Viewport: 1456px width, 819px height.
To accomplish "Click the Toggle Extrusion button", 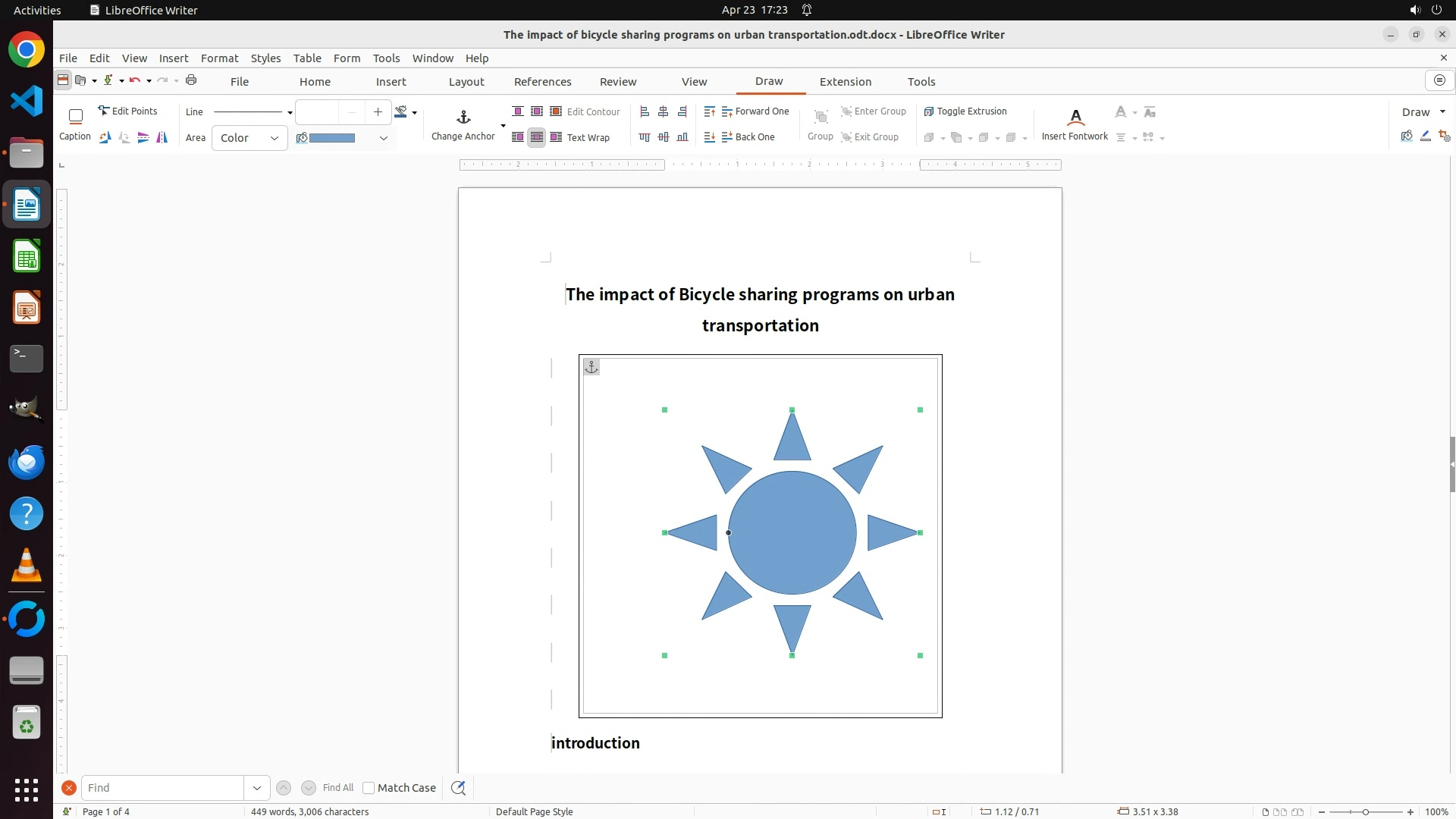I will tap(965, 111).
